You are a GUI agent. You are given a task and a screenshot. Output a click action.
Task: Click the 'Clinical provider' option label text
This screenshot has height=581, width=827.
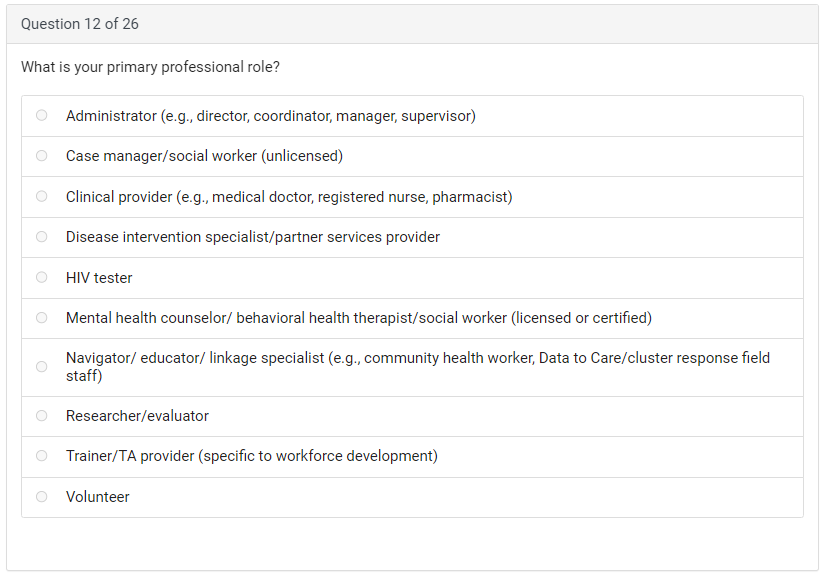[x=288, y=197]
